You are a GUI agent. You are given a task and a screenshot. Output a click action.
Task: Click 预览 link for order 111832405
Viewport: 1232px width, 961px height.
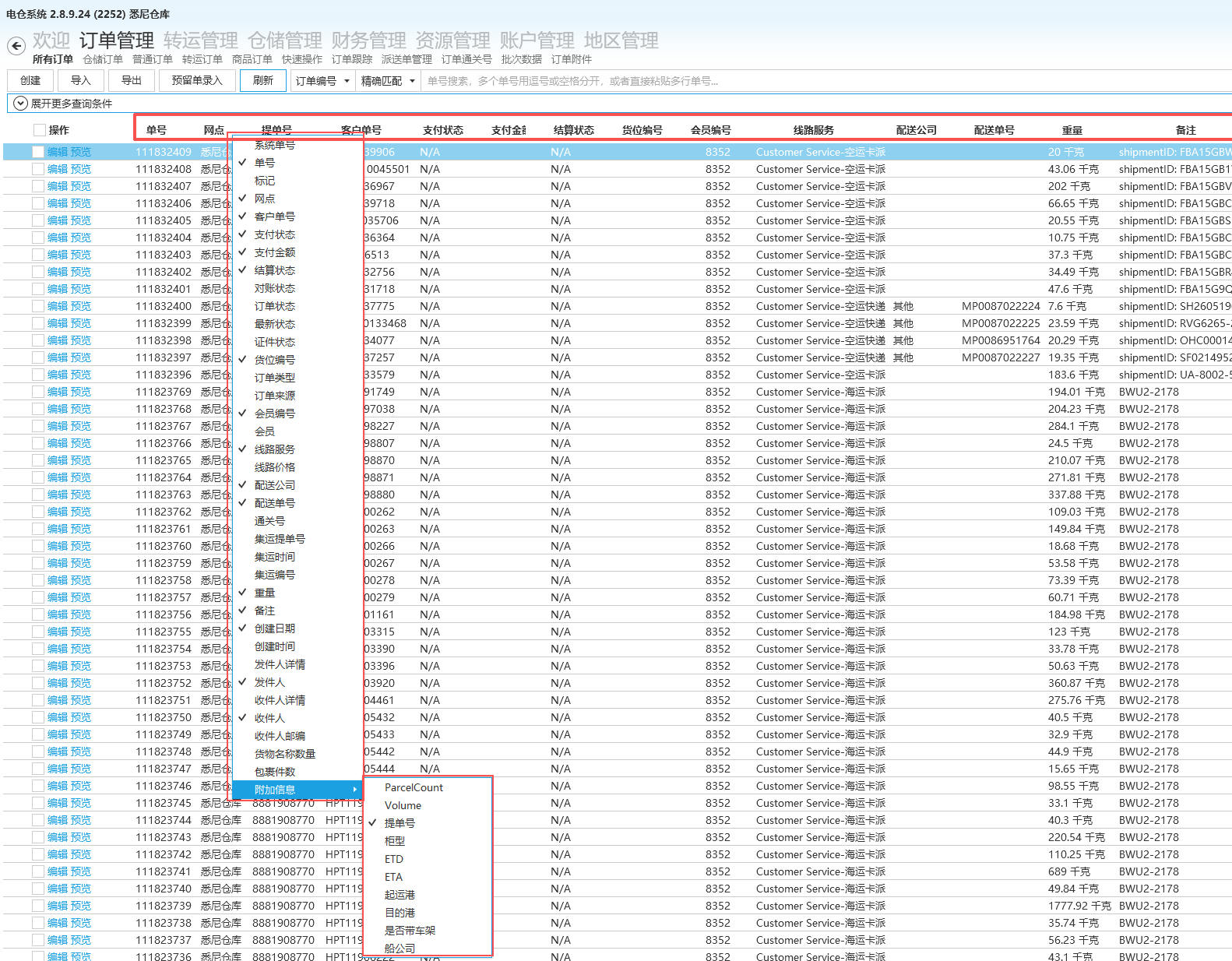(x=81, y=220)
